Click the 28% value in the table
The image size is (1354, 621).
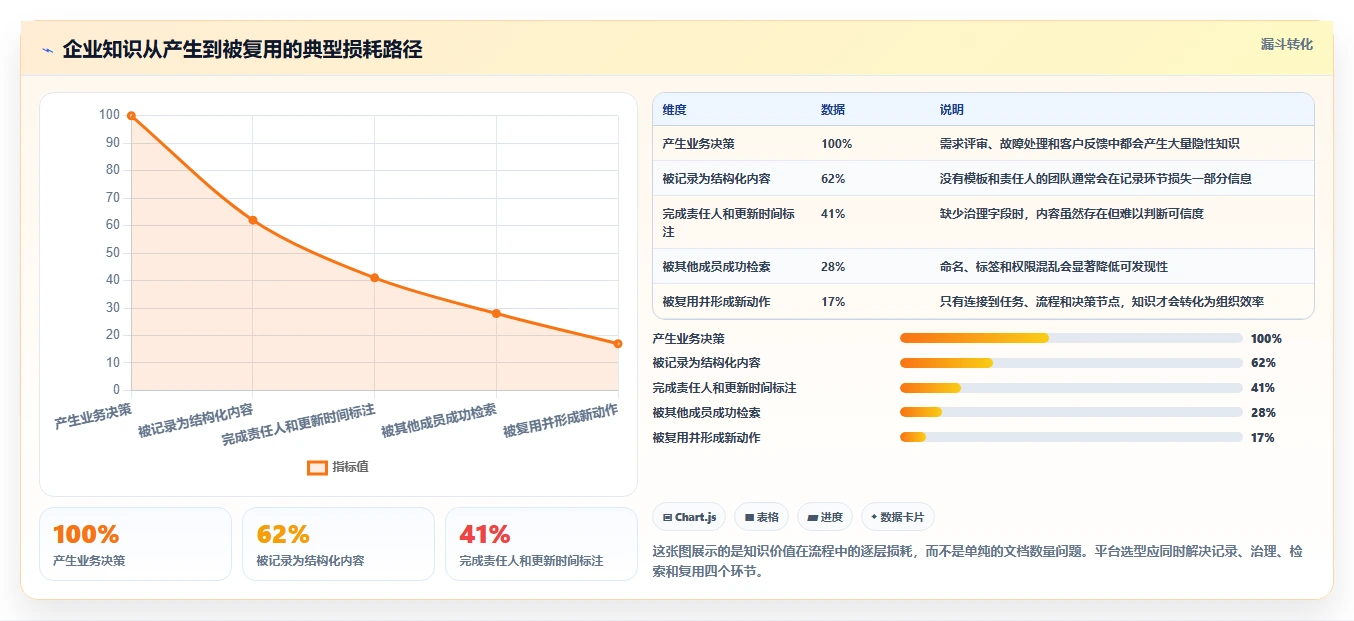coord(833,267)
